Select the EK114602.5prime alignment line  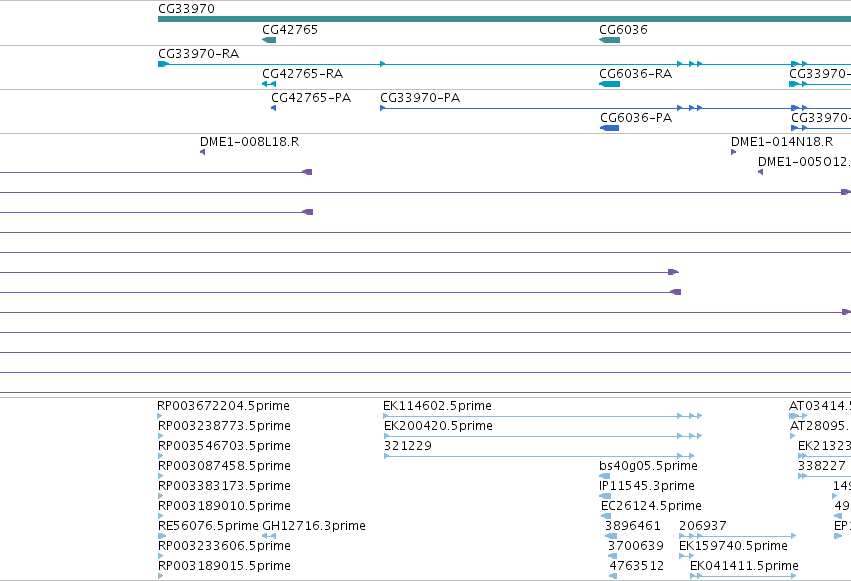(x=543, y=416)
